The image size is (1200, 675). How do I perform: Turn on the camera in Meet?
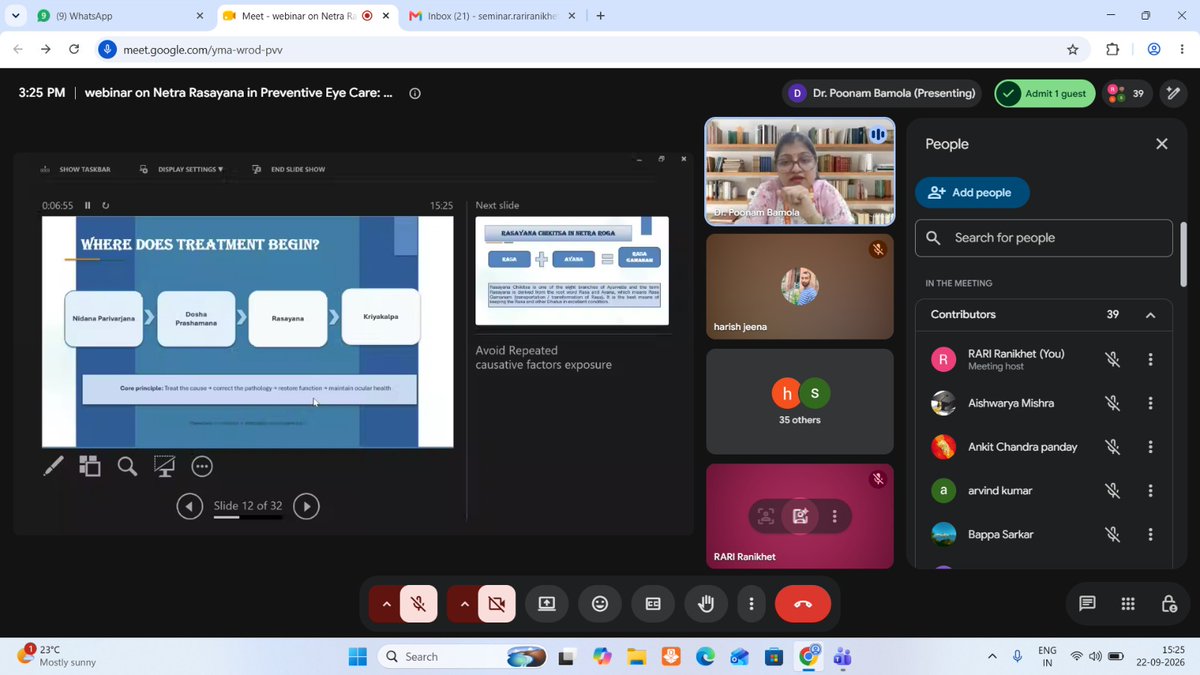pos(497,604)
